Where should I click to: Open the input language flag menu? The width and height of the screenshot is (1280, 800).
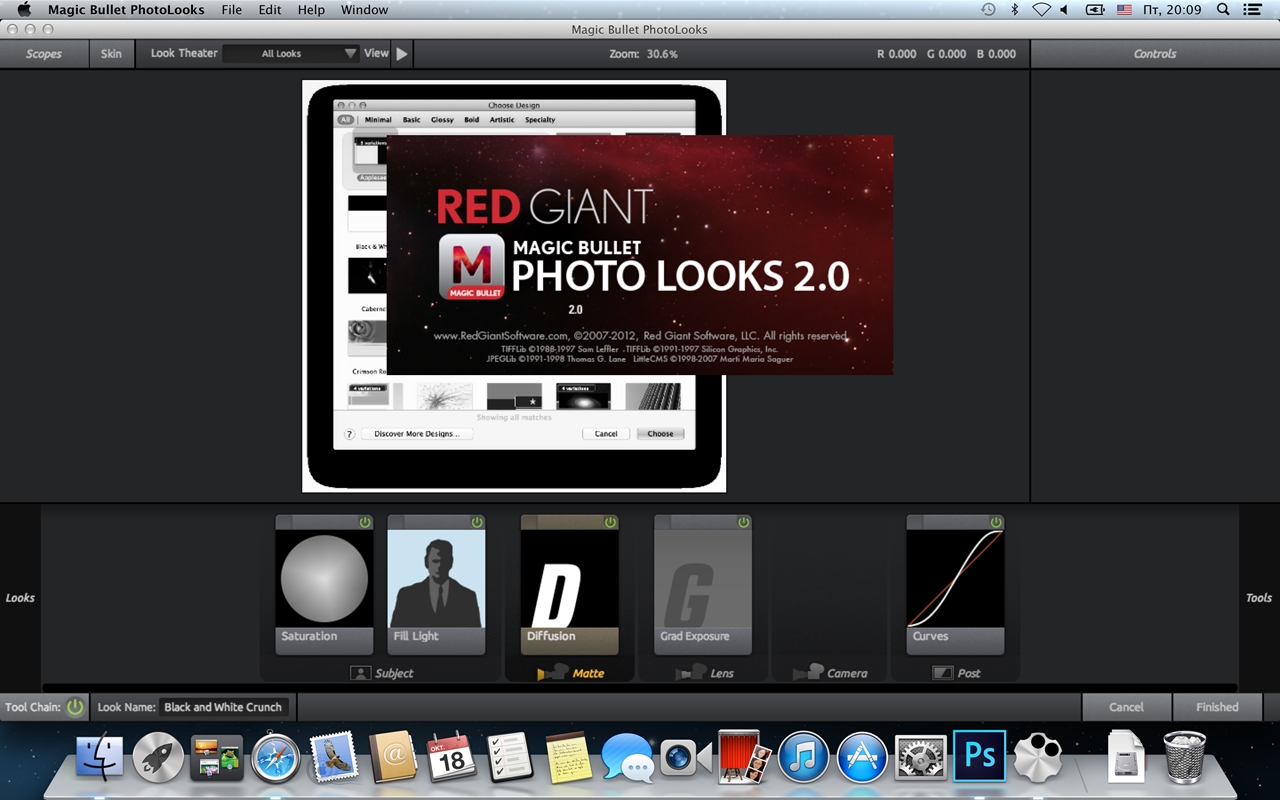[1124, 10]
